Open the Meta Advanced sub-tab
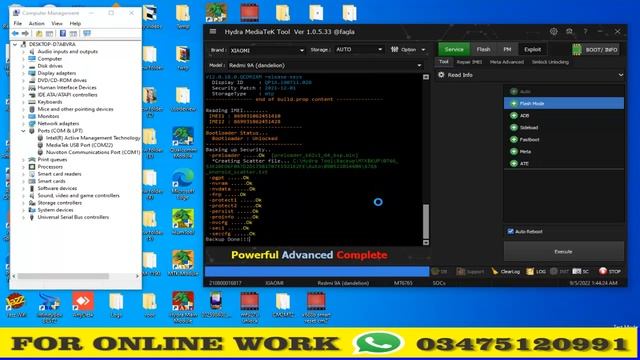This screenshot has height=360, width=640. (x=507, y=62)
